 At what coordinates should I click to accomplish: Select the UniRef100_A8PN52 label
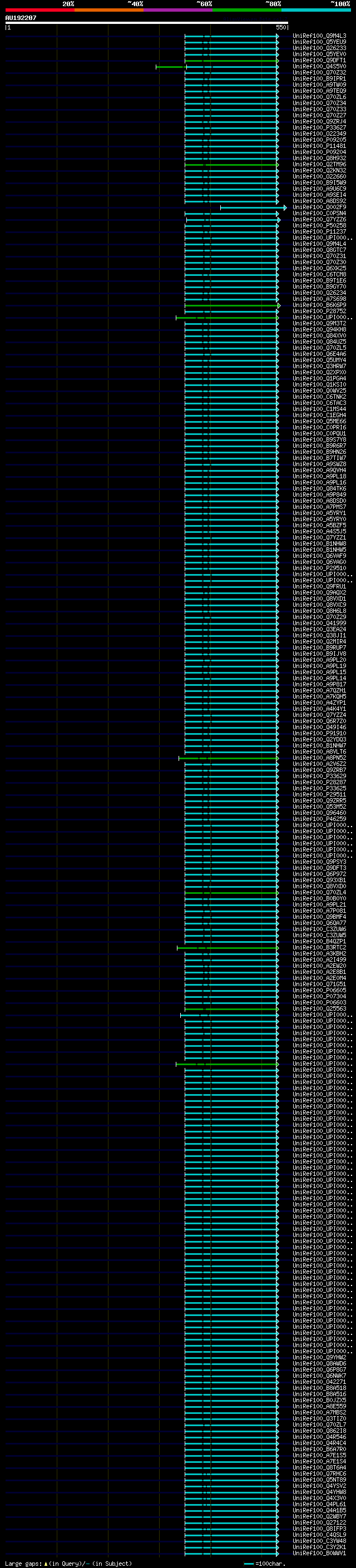(x=319, y=758)
